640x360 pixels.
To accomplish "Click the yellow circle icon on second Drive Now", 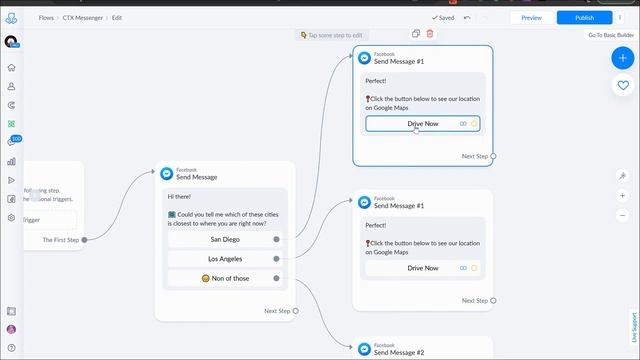I will click(x=474, y=268).
